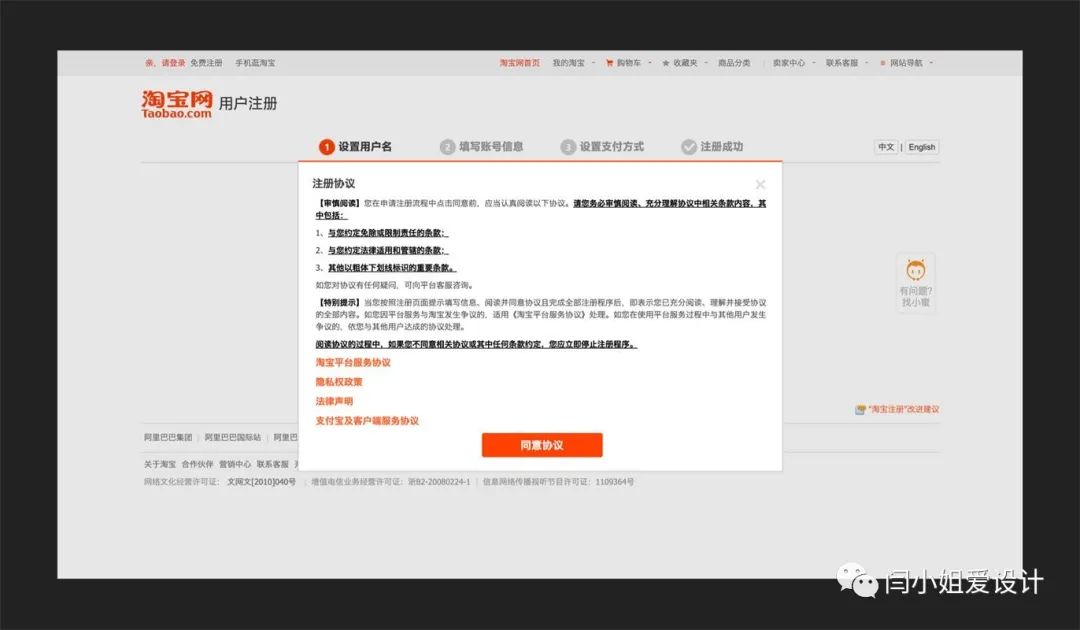Click the 同意协议 agree button
The height and width of the screenshot is (630, 1080).
pos(542,445)
